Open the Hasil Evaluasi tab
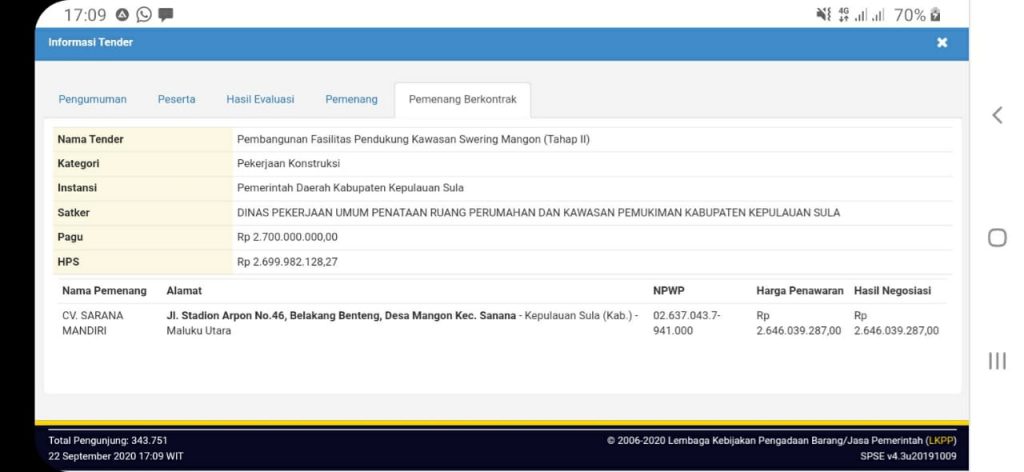 [260, 99]
